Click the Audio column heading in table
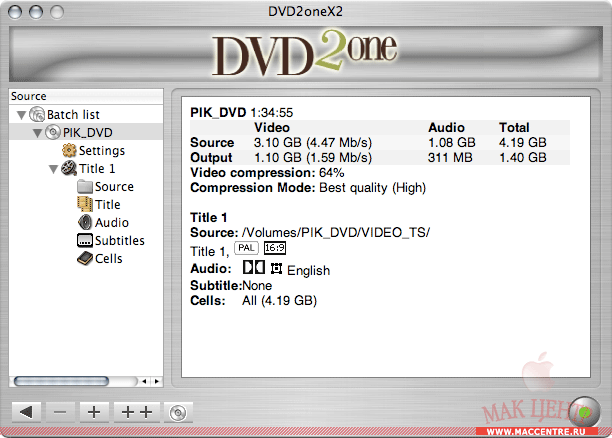 pos(447,128)
